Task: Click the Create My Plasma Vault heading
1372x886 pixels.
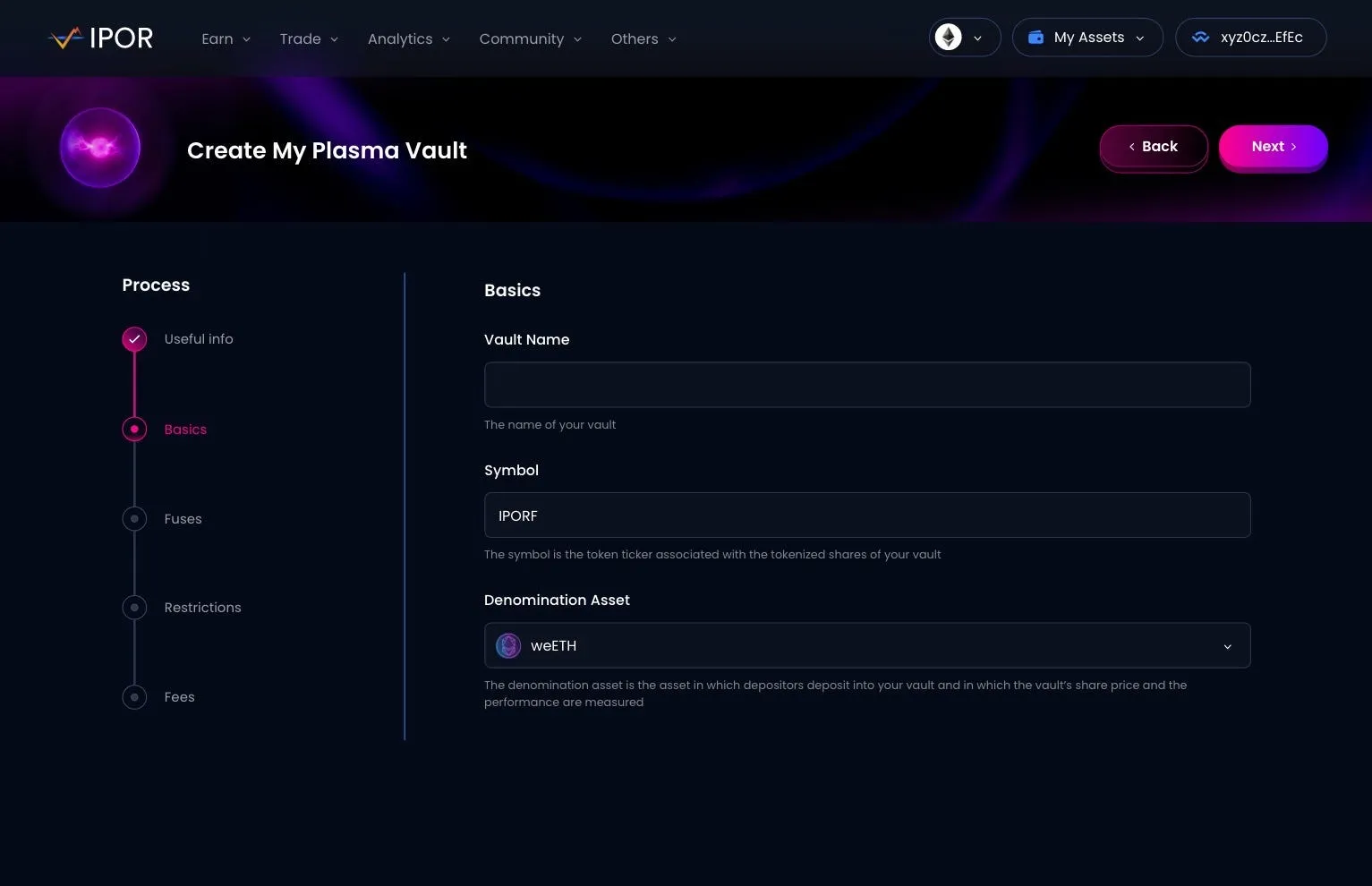Action: pos(327,150)
